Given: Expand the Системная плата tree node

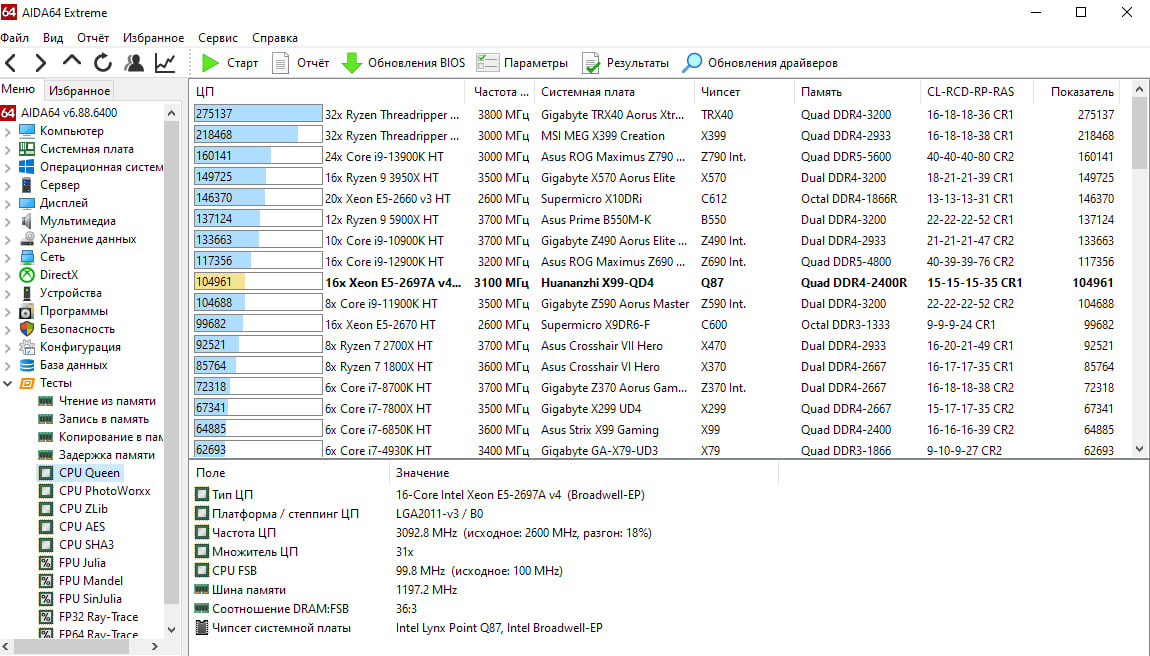Looking at the screenshot, I should [7, 149].
